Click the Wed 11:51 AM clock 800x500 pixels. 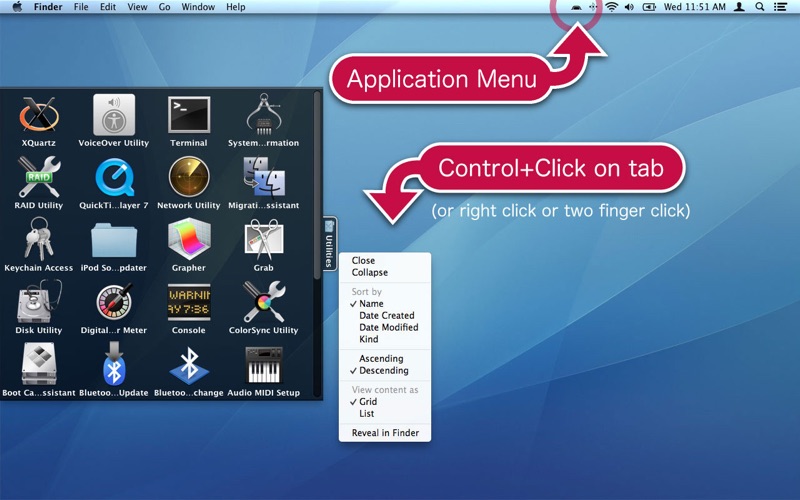(694, 7)
